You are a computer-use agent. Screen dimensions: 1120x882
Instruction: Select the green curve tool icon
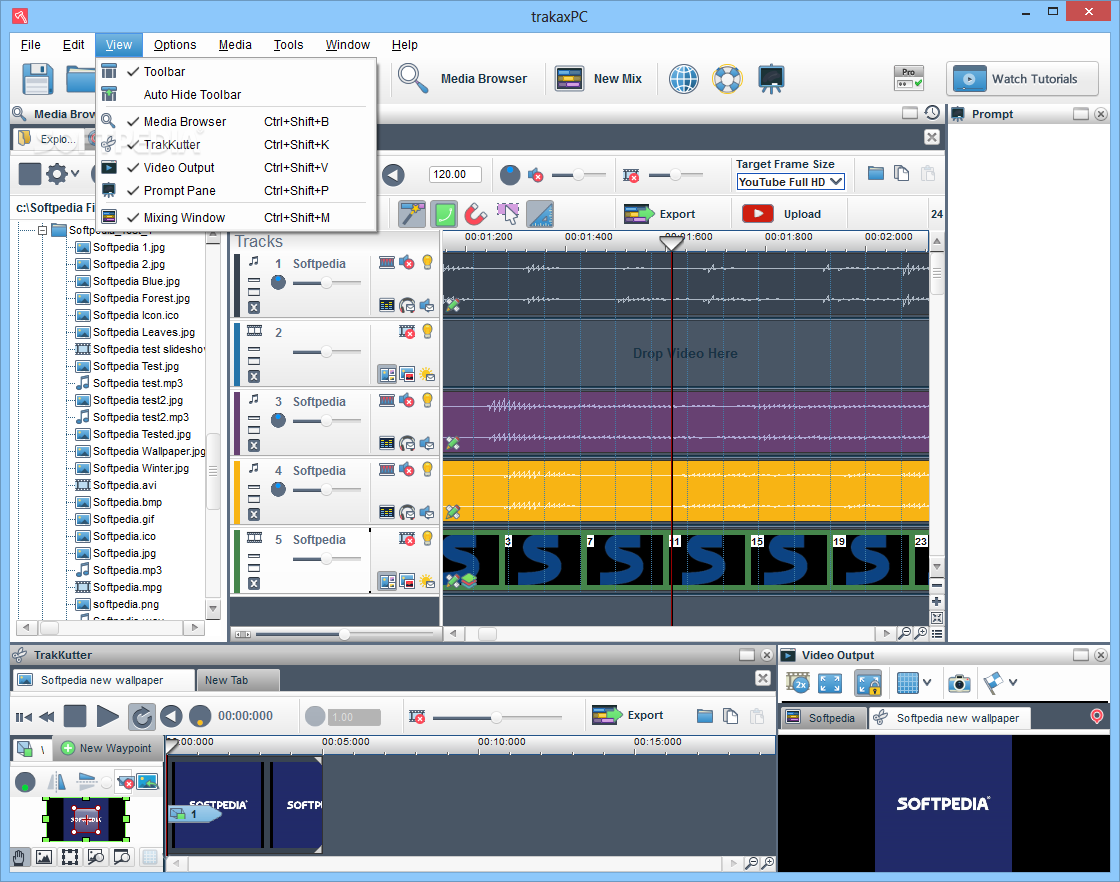pos(444,214)
